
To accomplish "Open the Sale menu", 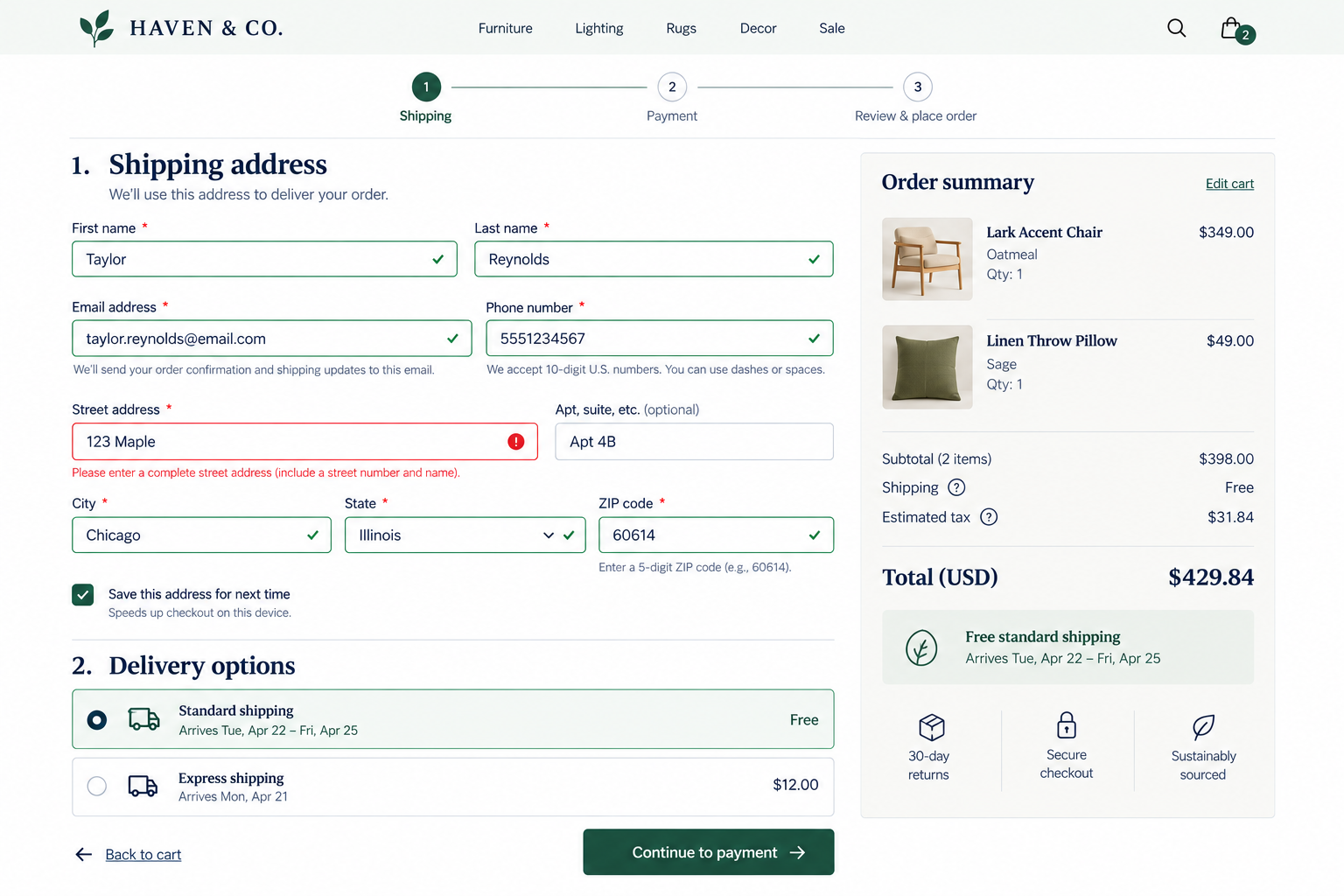I will [x=832, y=28].
